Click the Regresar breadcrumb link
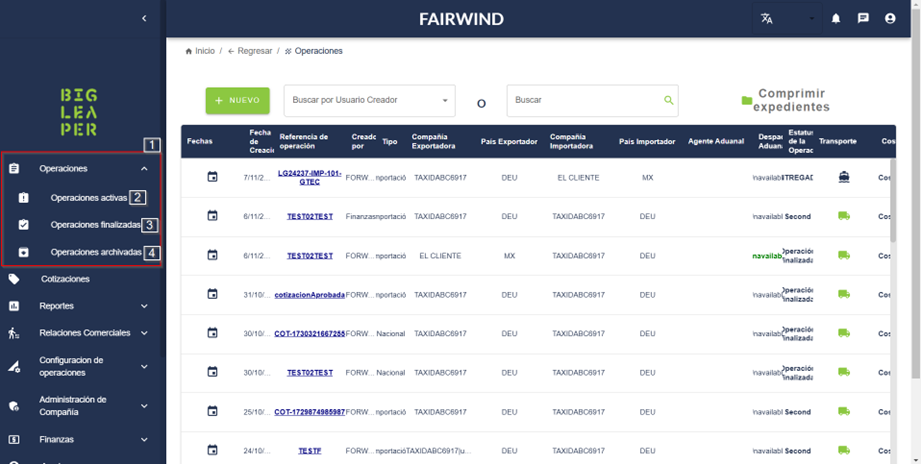Screen dimensions: 921x464 250,51
